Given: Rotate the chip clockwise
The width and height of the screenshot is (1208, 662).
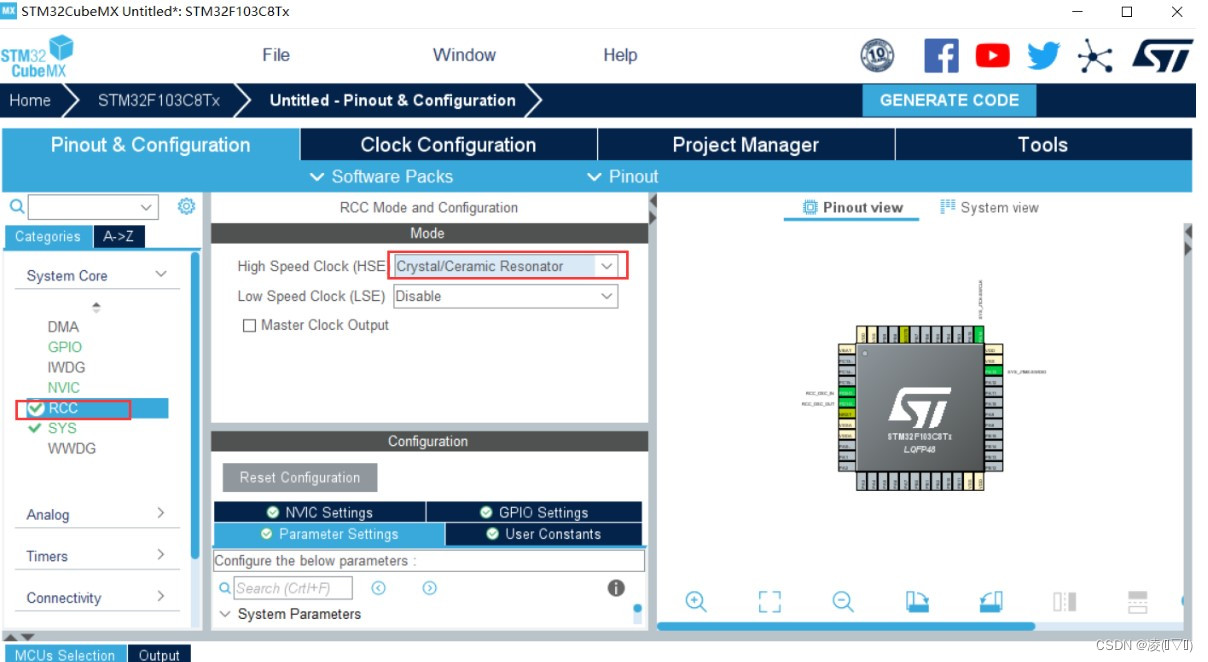Looking at the screenshot, I should pyautogui.click(x=917, y=601).
